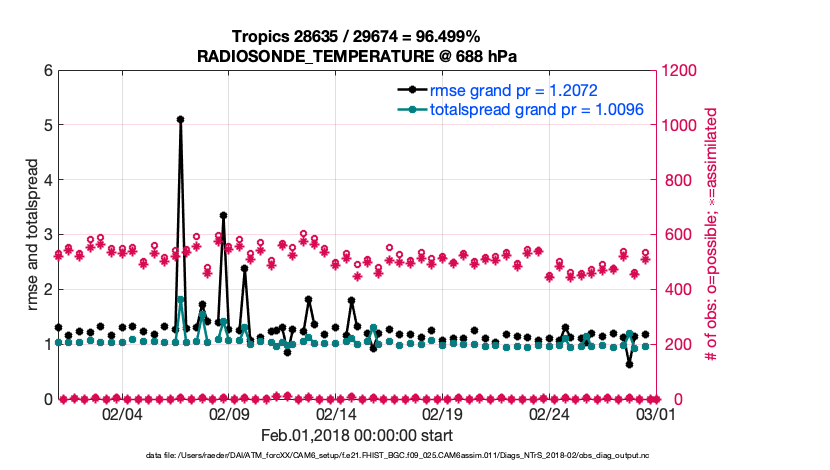Select the x-axis label 'Feb.01,2018 00:00:00 start'
This screenshot has height=470, width=830.
coord(356,435)
